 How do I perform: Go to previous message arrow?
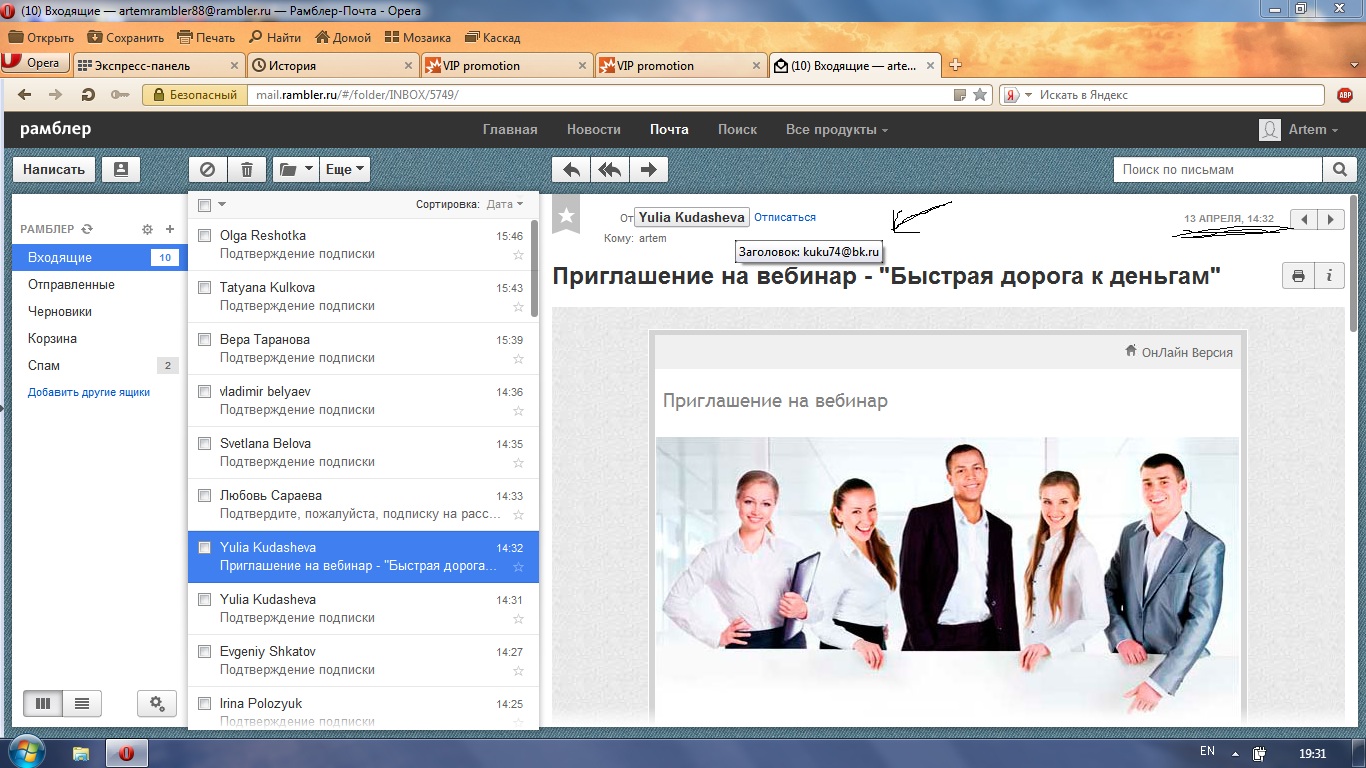tap(1304, 219)
